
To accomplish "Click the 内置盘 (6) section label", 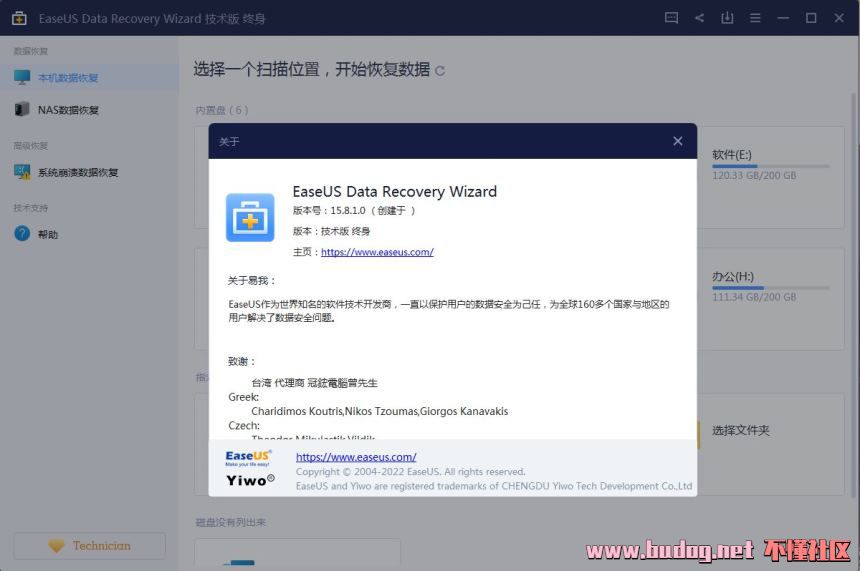I will click(x=222, y=110).
